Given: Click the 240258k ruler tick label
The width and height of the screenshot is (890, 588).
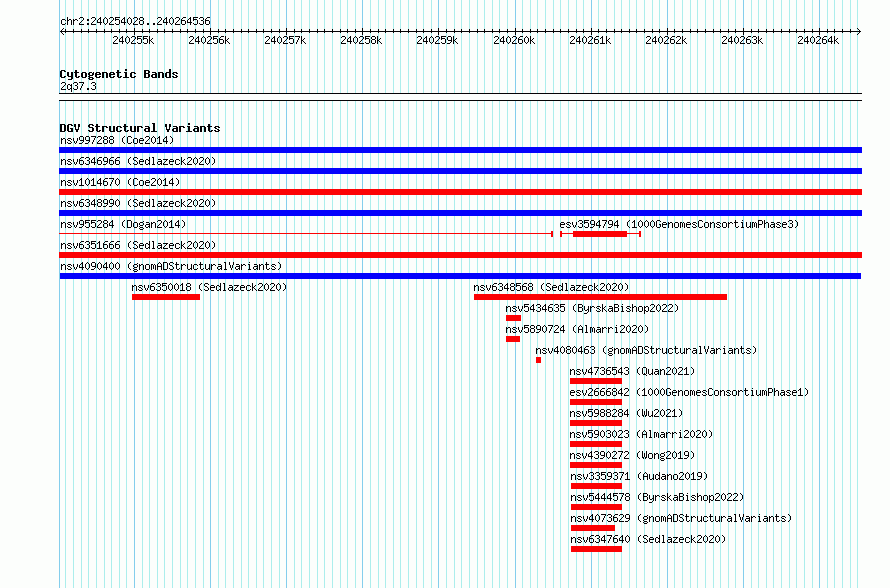Looking at the screenshot, I should coord(362,40).
